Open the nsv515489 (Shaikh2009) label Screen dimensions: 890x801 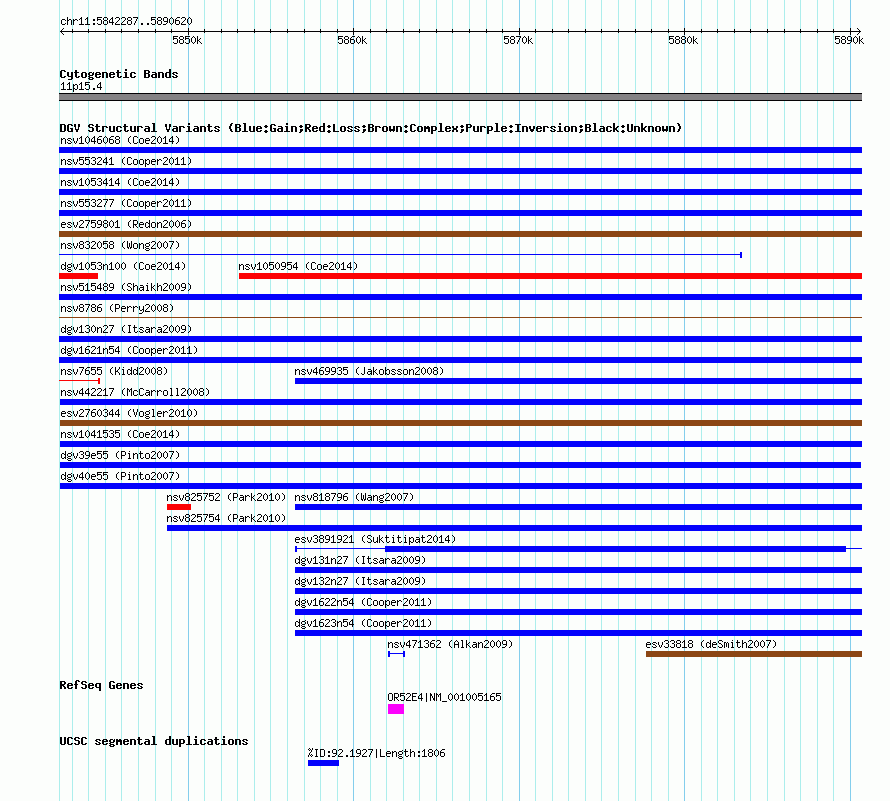coord(126,287)
